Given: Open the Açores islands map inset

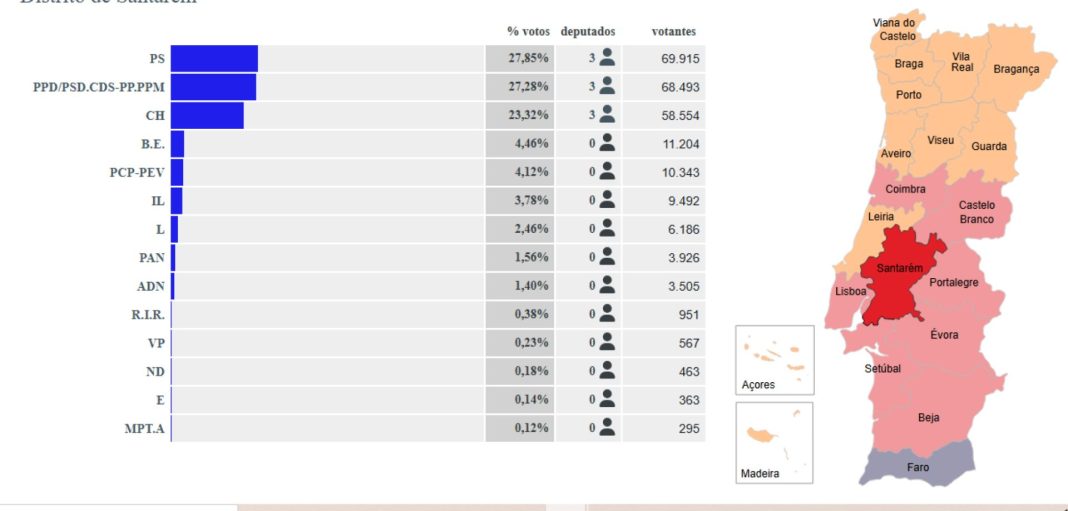Looking at the screenshot, I should click(x=774, y=359).
